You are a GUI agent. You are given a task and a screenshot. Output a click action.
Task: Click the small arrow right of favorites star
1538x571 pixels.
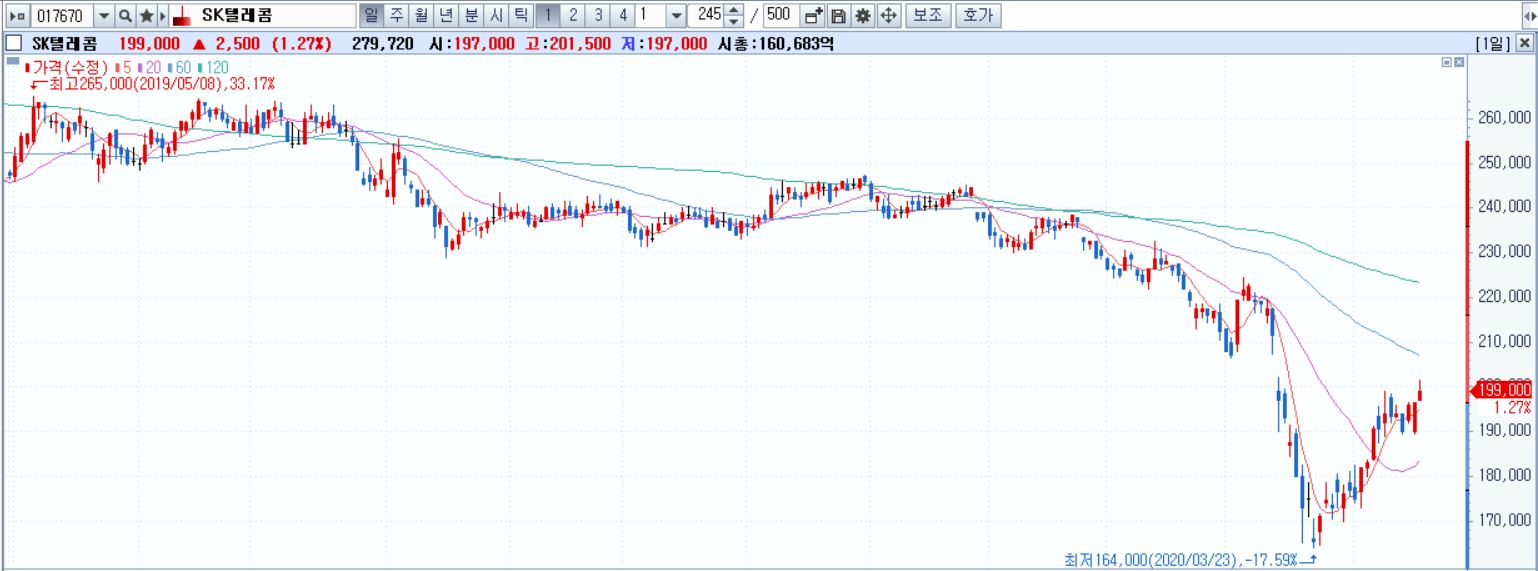pyautogui.click(x=163, y=16)
